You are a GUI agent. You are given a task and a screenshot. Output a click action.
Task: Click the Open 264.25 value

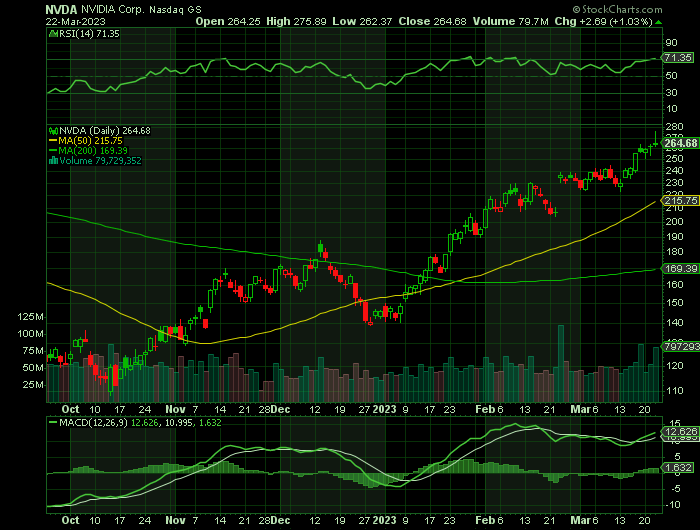click(228, 21)
